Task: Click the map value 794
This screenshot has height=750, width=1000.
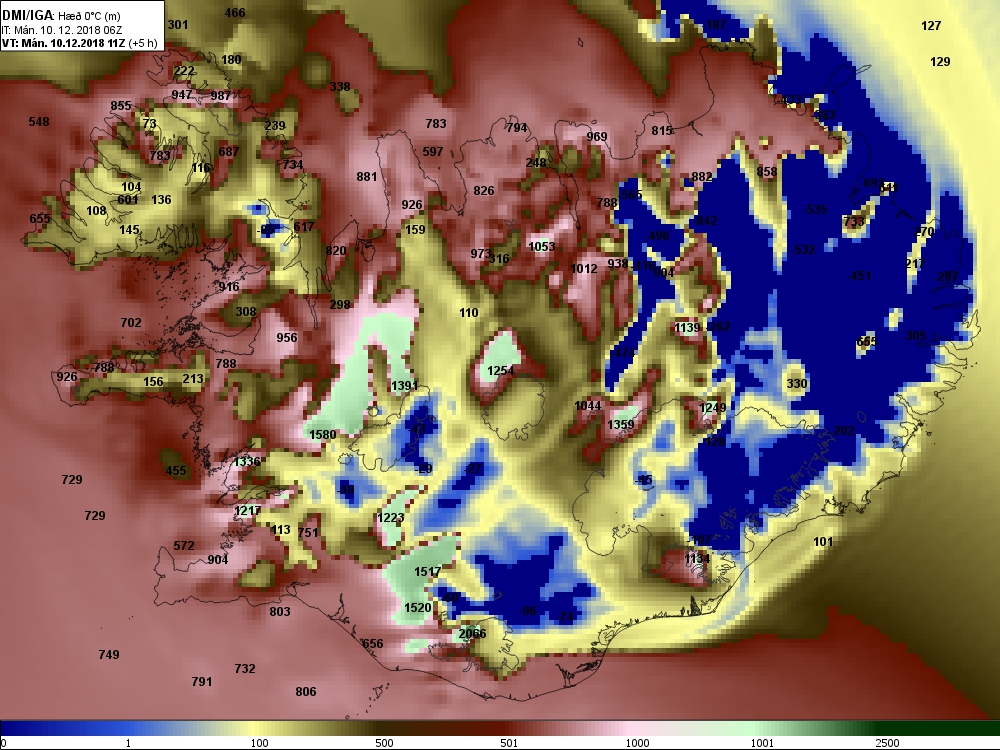Action: pos(517,128)
